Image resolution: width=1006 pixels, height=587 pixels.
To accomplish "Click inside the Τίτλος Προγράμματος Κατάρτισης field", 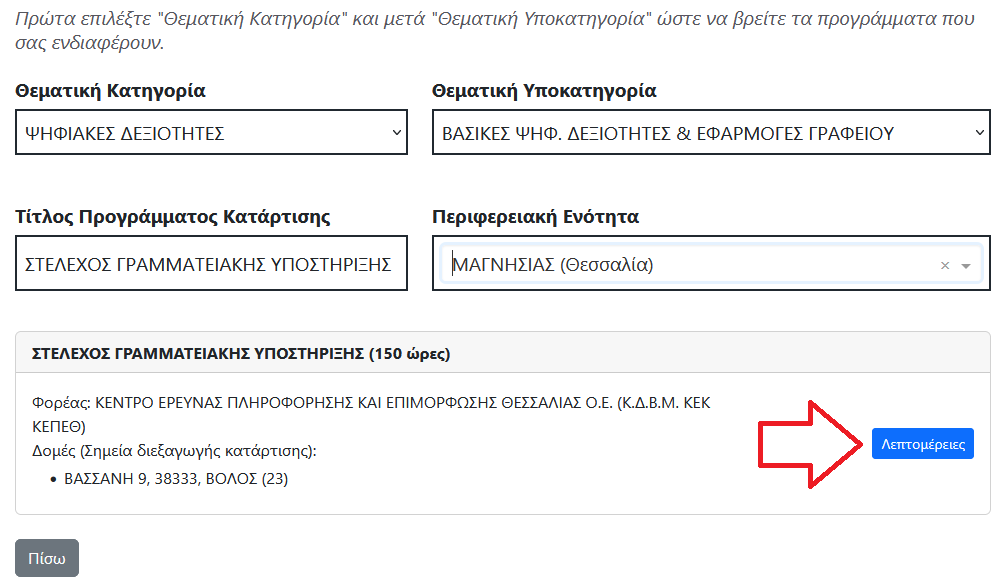I will point(210,262).
